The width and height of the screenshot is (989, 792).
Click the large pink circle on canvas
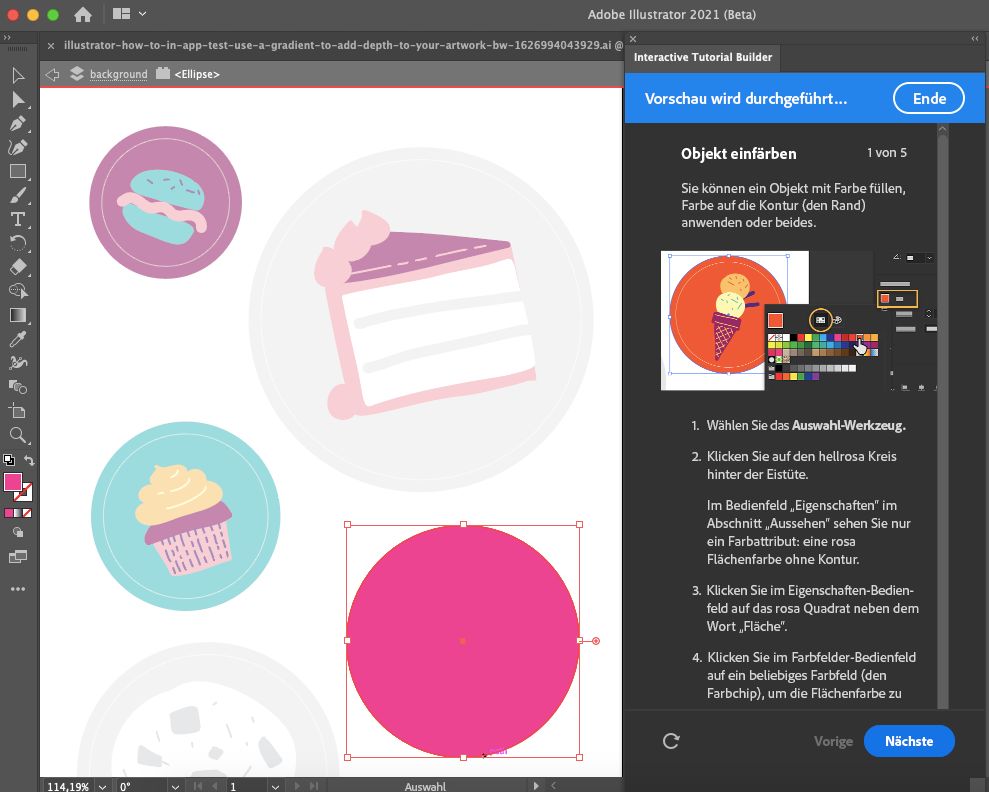462,641
